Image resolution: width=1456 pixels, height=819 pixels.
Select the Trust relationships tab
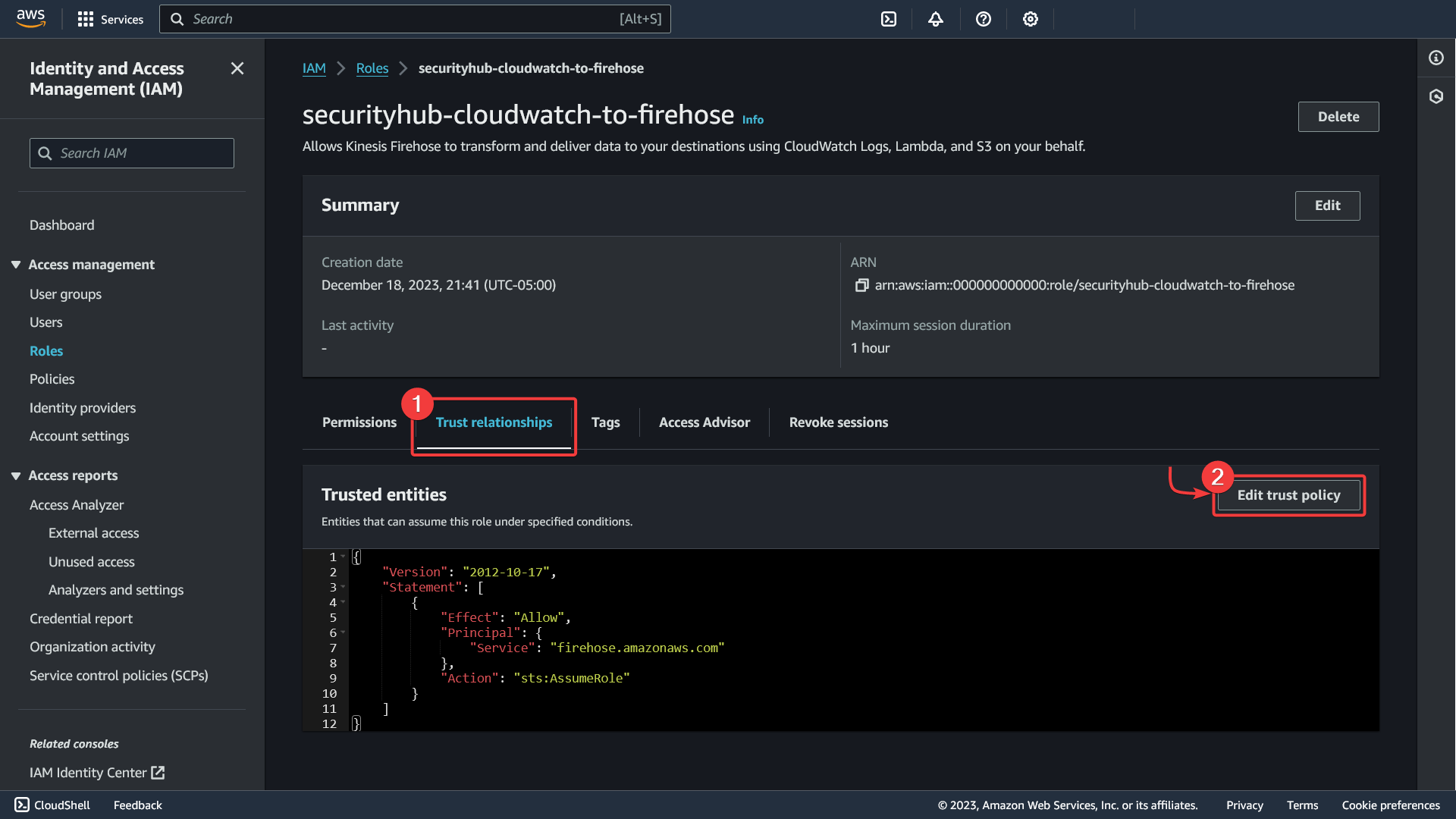pyautogui.click(x=494, y=422)
